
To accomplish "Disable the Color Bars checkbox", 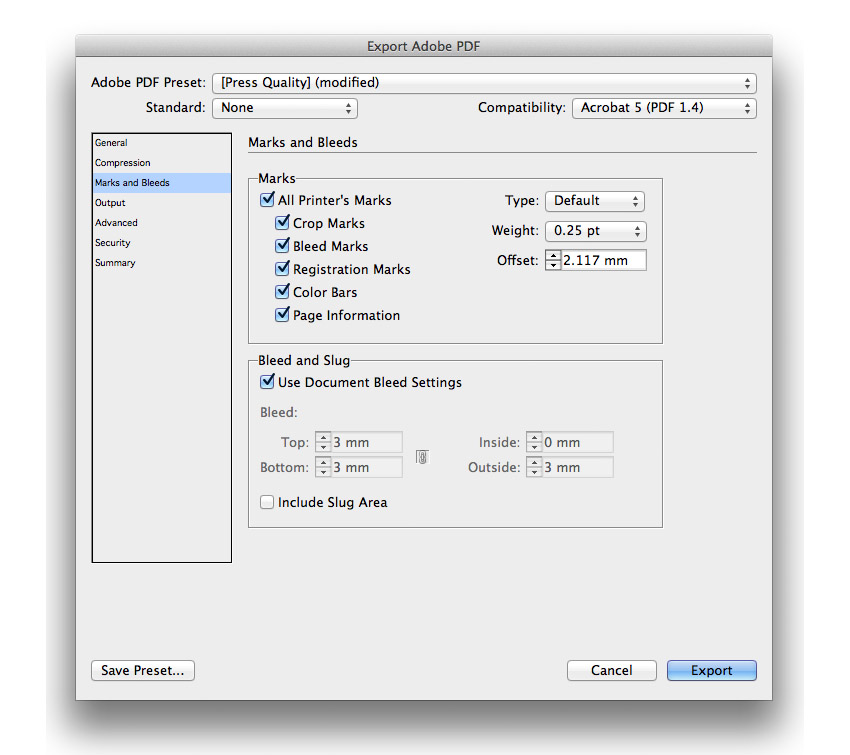I will 282,292.
